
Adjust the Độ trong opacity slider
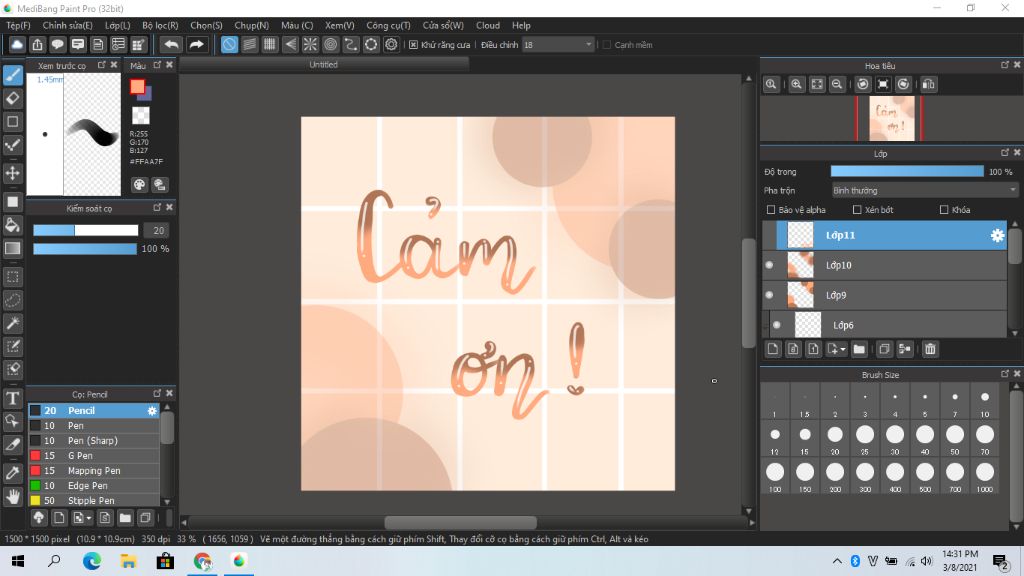[x=906, y=172]
